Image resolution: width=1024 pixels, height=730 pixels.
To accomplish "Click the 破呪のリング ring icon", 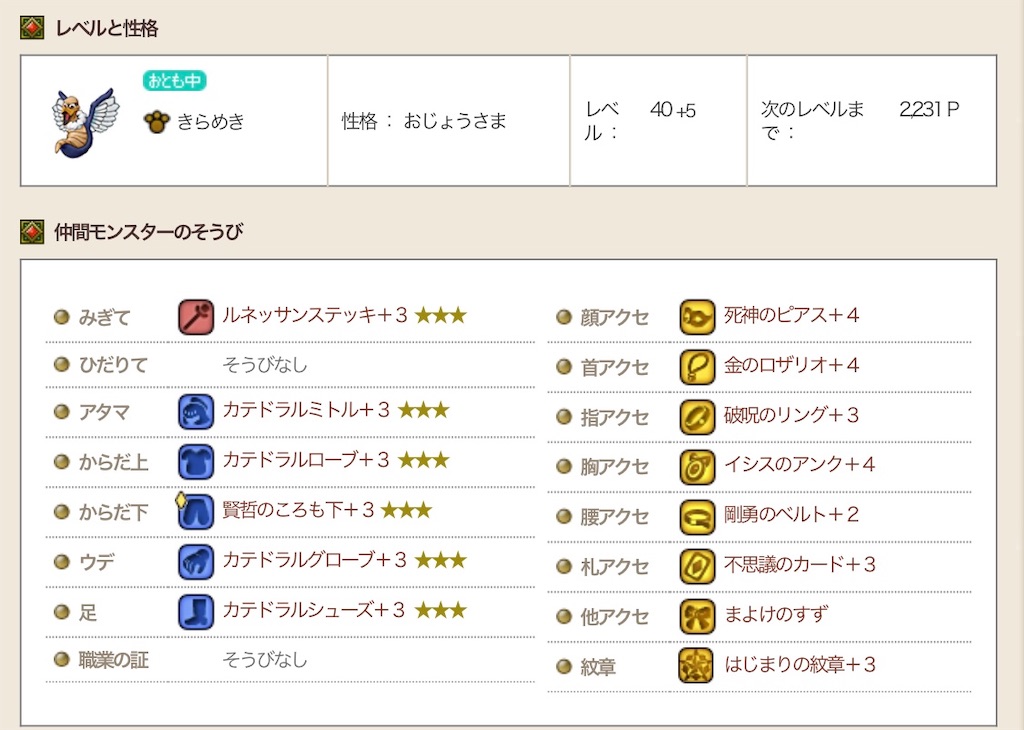I will point(697,417).
